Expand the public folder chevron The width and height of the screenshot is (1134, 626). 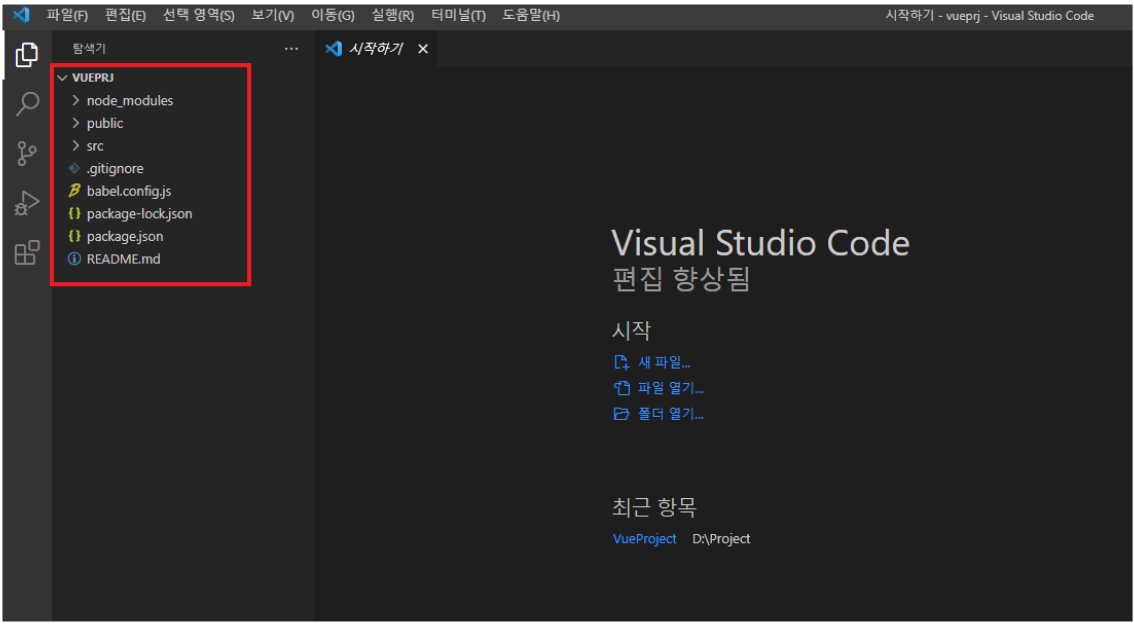75,123
